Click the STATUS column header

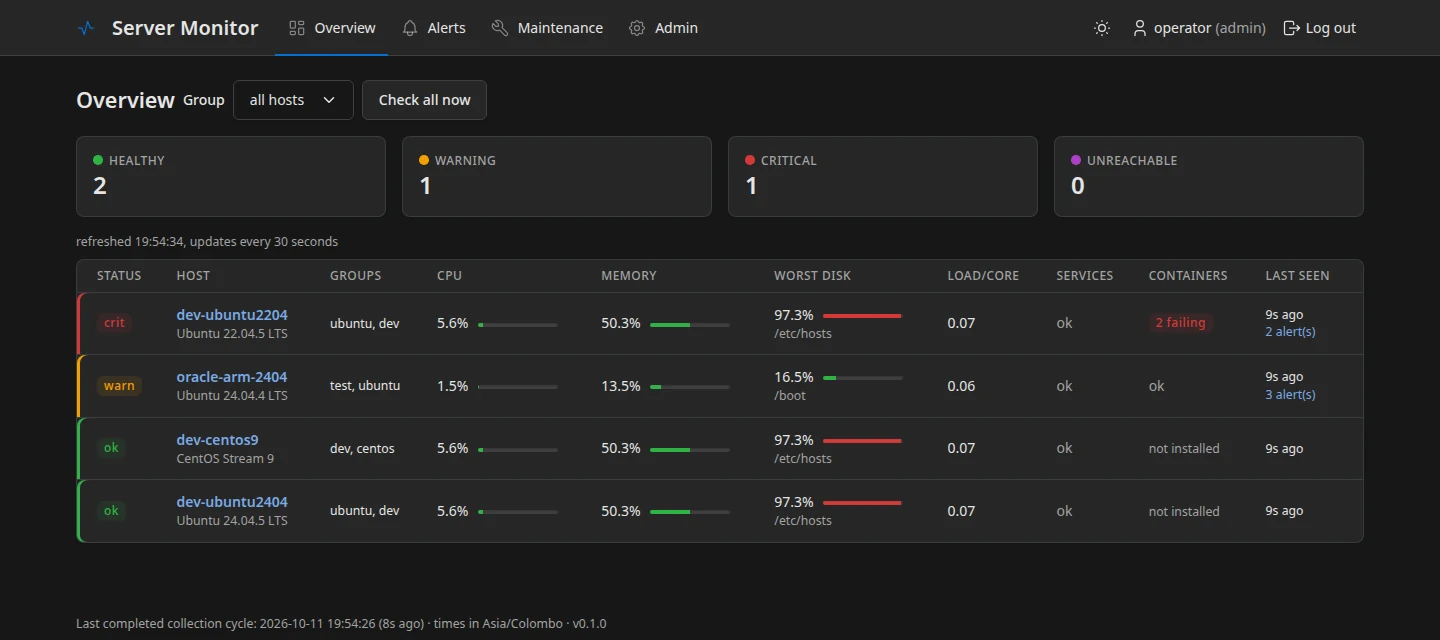(x=119, y=276)
